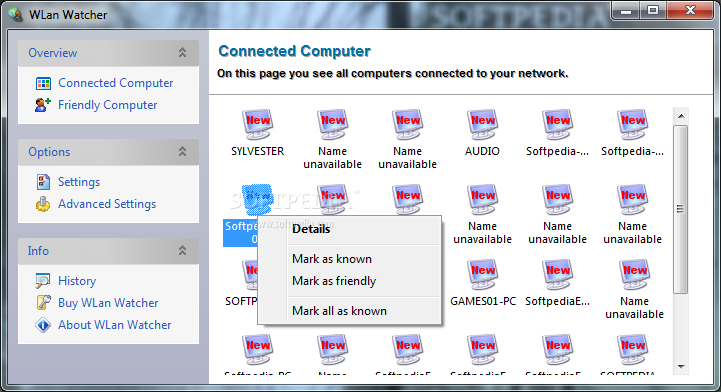Click the History magnifier icon
Screen dimensions: 721x392
click(x=43, y=281)
